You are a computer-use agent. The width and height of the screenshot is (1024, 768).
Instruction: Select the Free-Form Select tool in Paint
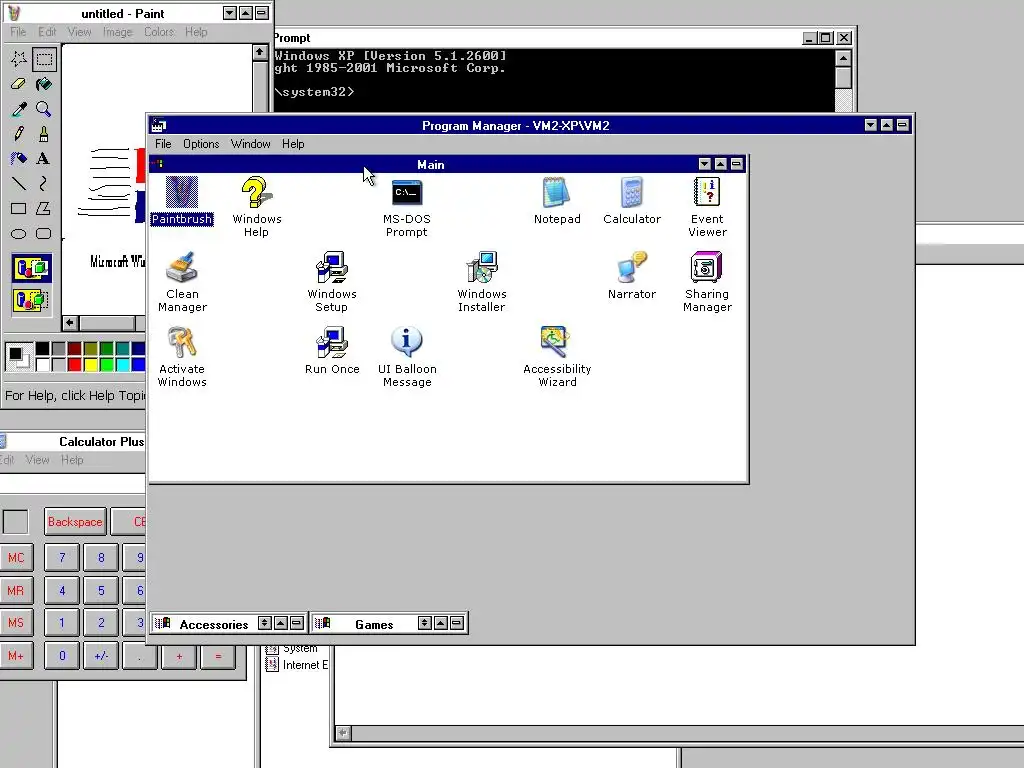tap(18, 59)
